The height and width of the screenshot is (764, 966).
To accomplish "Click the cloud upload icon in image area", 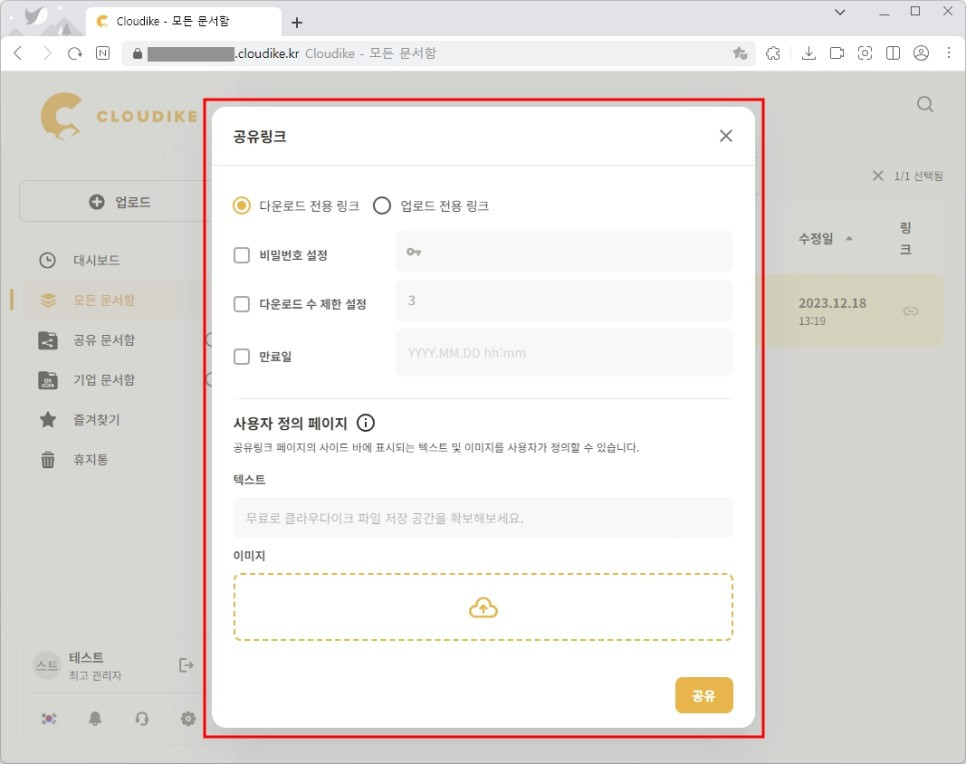I will 483,608.
